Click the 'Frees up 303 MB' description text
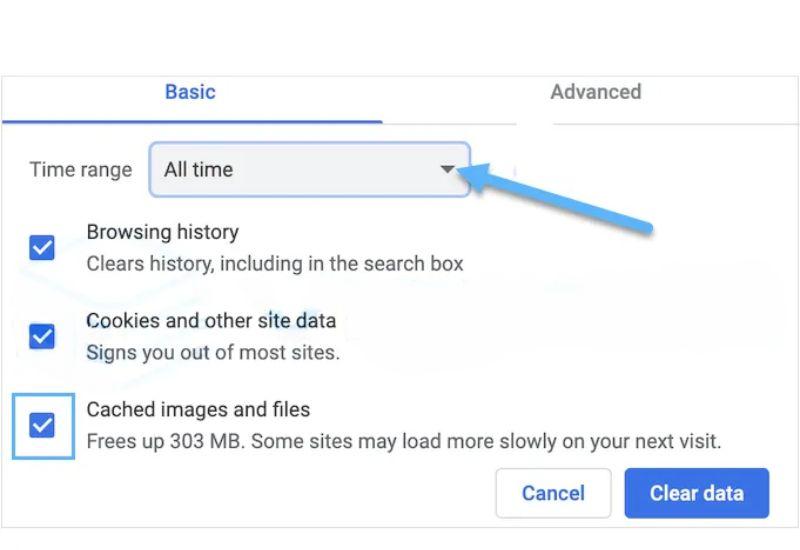800x550 pixels. [404, 441]
